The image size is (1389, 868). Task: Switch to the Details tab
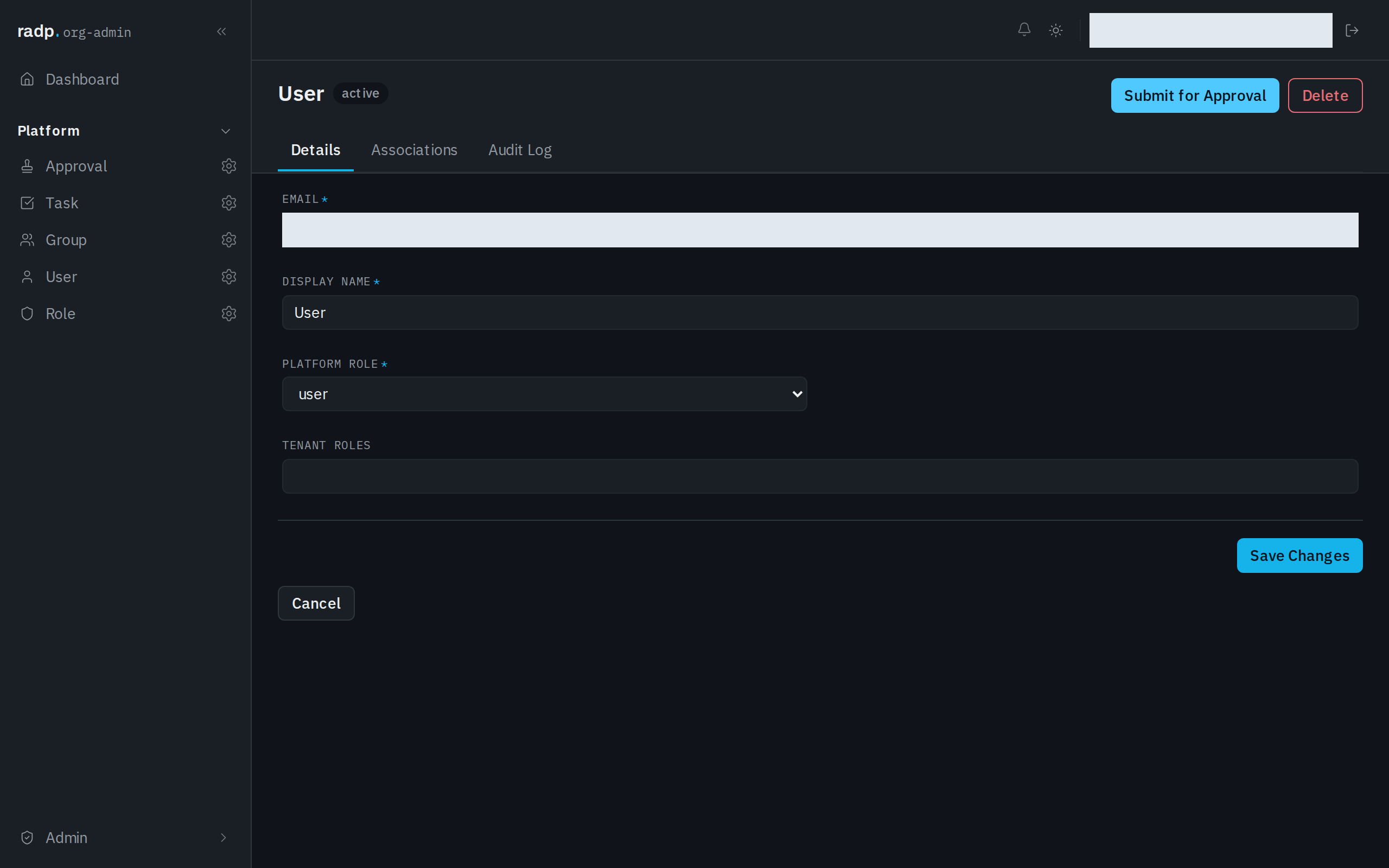tap(316, 150)
